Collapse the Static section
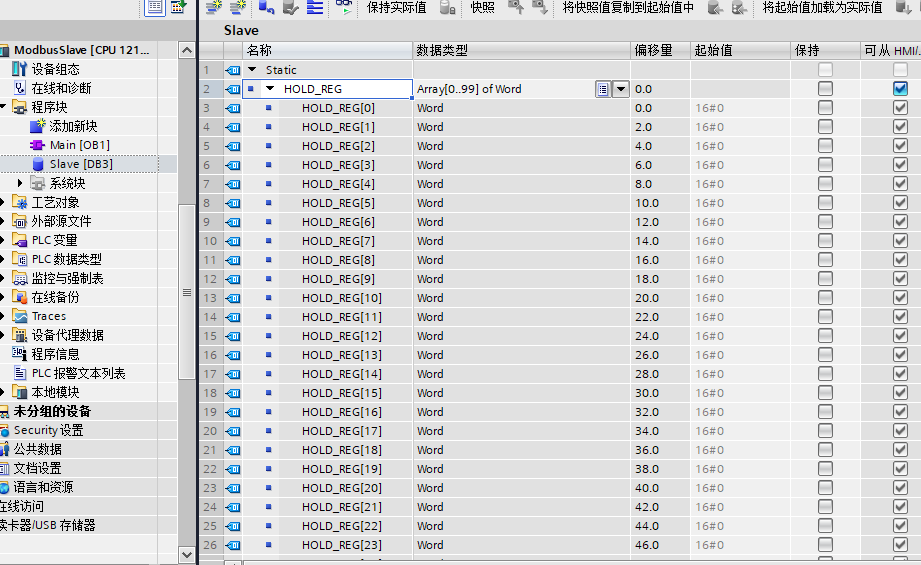The width and height of the screenshot is (921, 565). coord(252,70)
